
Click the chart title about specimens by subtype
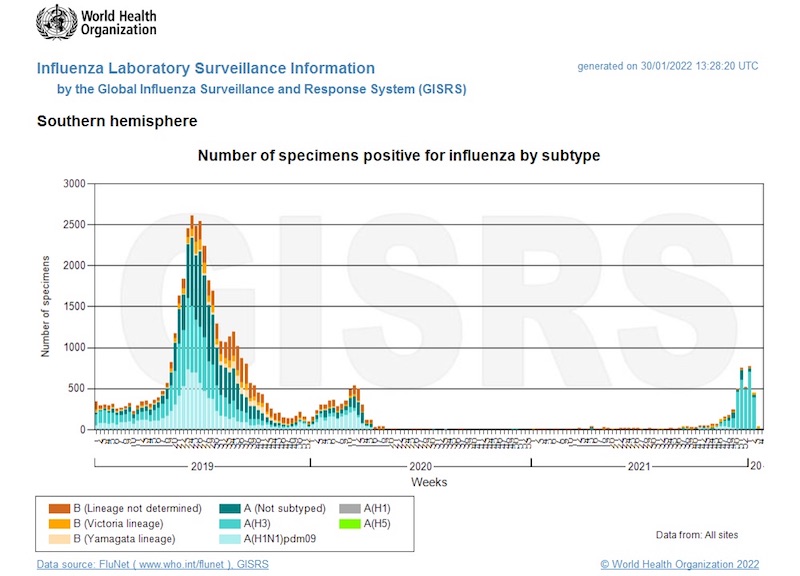click(399, 156)
